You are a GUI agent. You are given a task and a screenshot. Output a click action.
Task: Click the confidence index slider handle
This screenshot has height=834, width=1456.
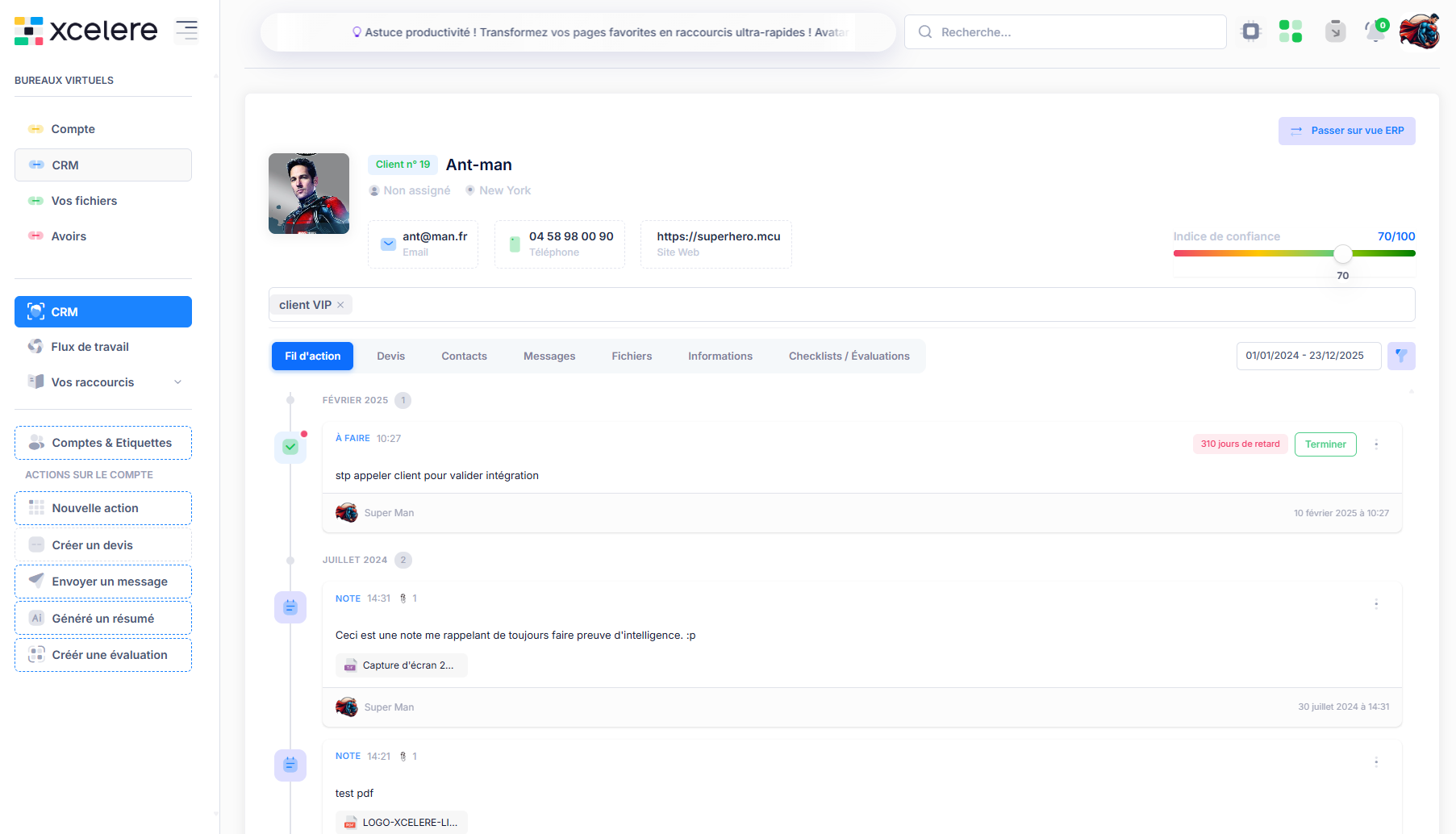(x=1342, y=254)
